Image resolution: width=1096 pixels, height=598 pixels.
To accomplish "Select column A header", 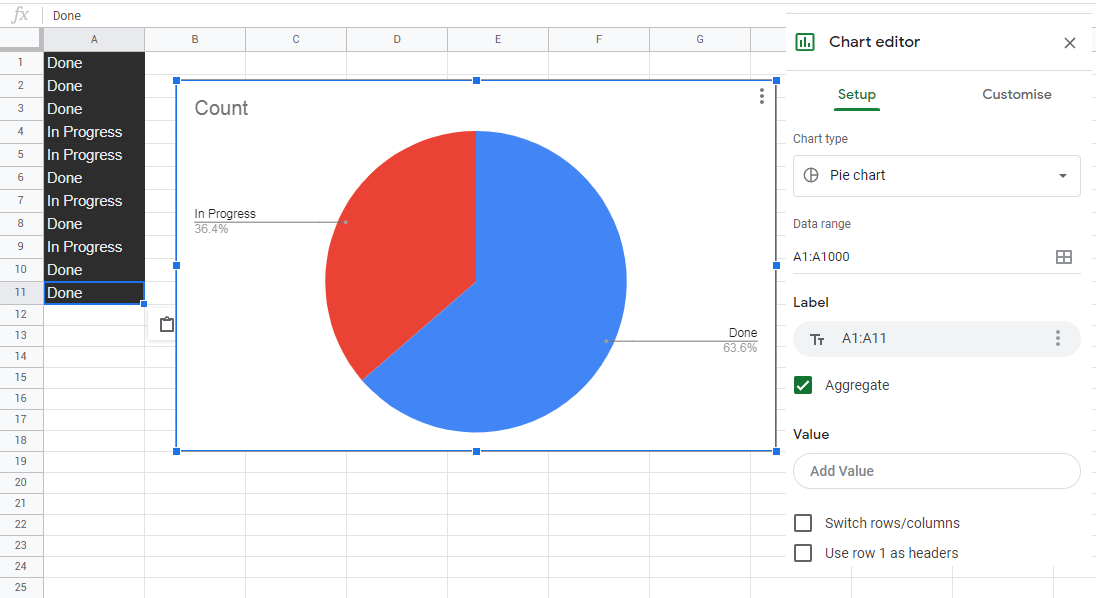I will 94,40.
